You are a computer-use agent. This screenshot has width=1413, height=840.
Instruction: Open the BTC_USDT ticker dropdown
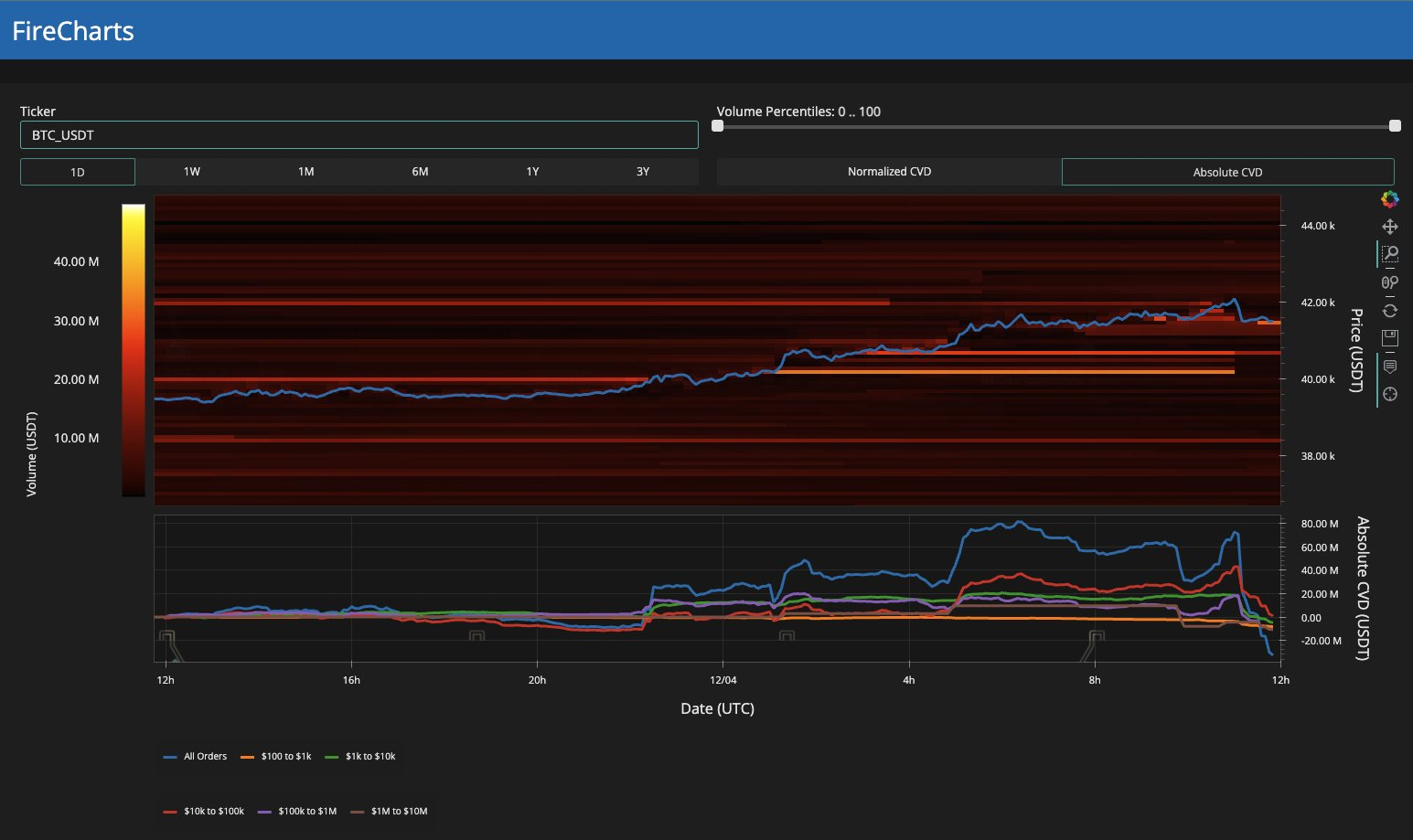359,135
